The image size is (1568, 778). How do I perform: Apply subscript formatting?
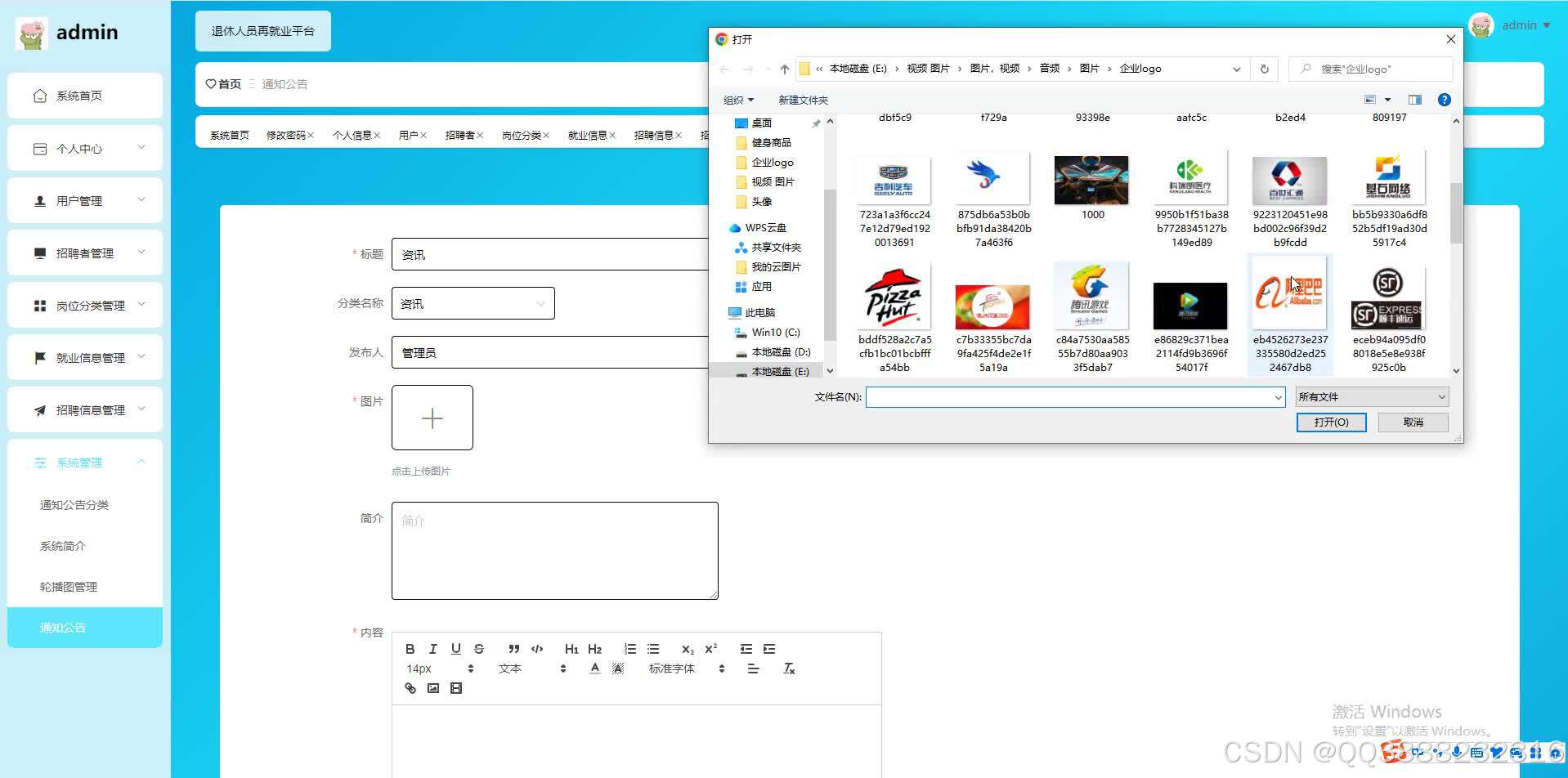[x=688, y=649]
